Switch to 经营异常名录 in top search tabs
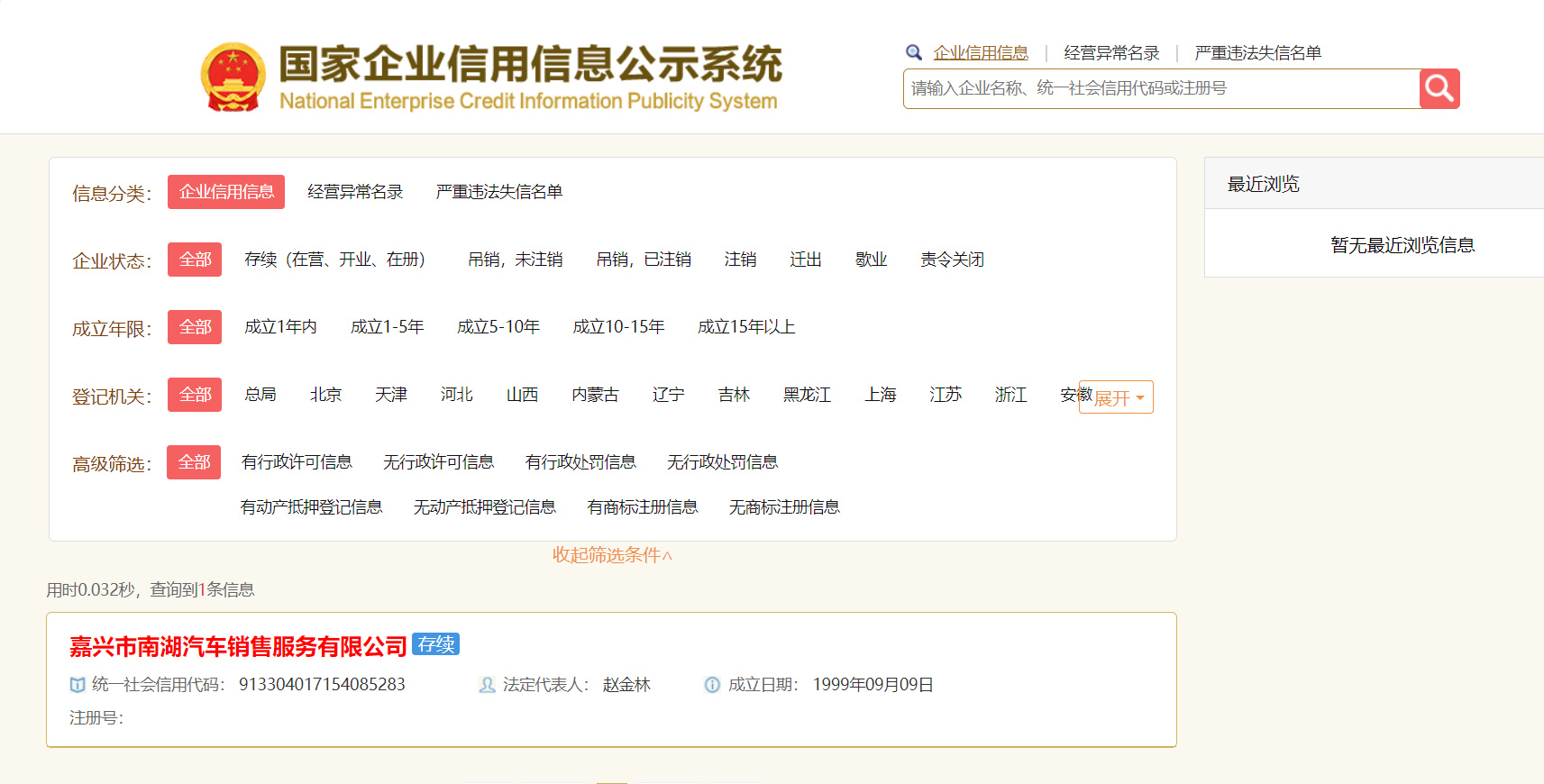1544x784 pixels. (x=1111, y=53)
